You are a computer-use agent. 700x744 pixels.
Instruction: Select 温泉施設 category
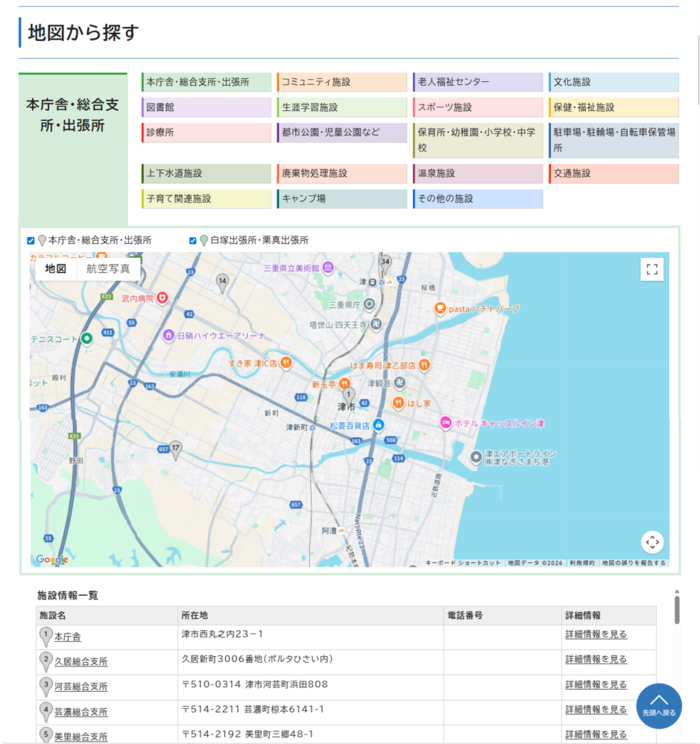click(x=478, y=174)
